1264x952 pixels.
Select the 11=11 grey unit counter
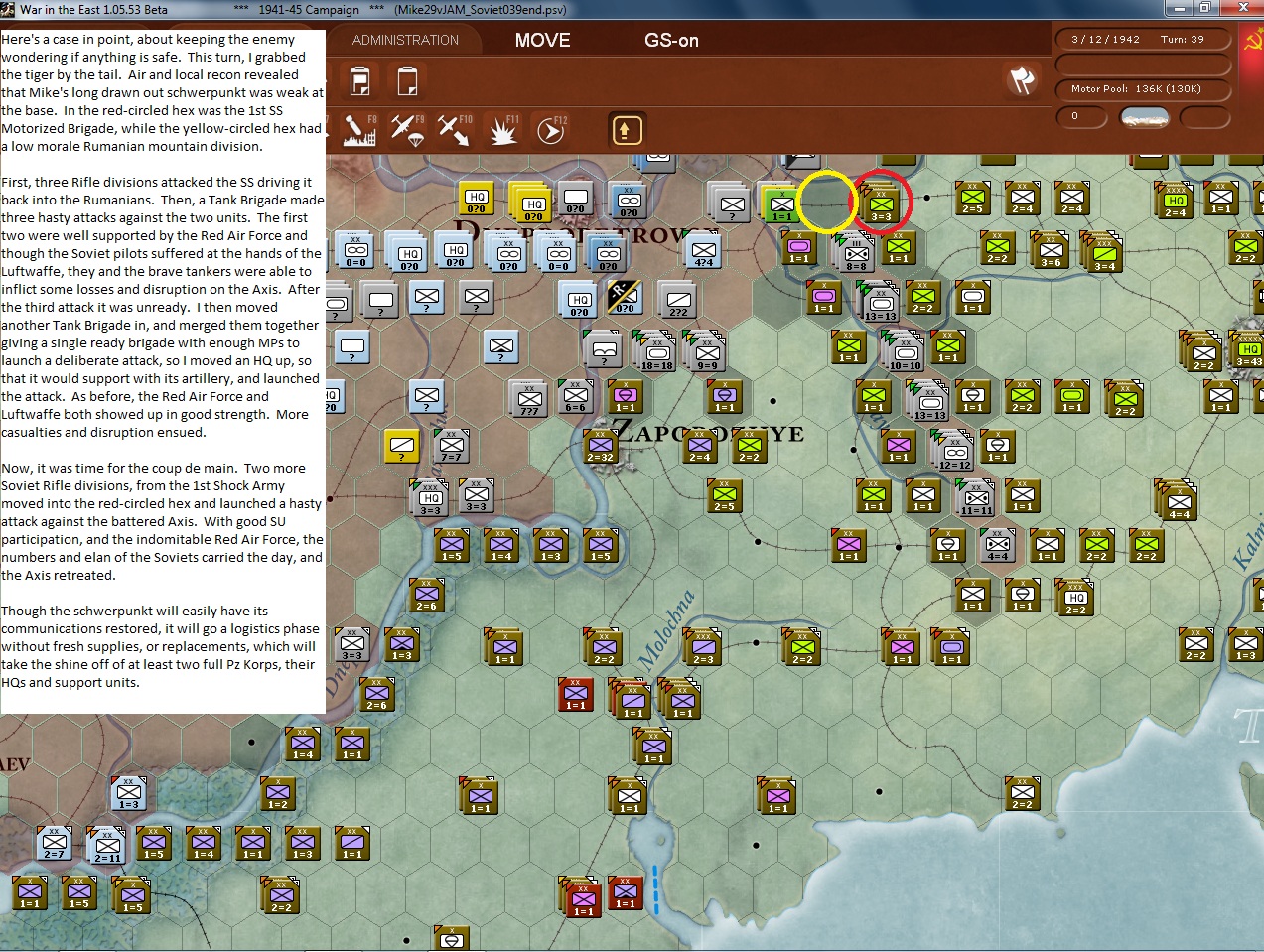point(975,498)
